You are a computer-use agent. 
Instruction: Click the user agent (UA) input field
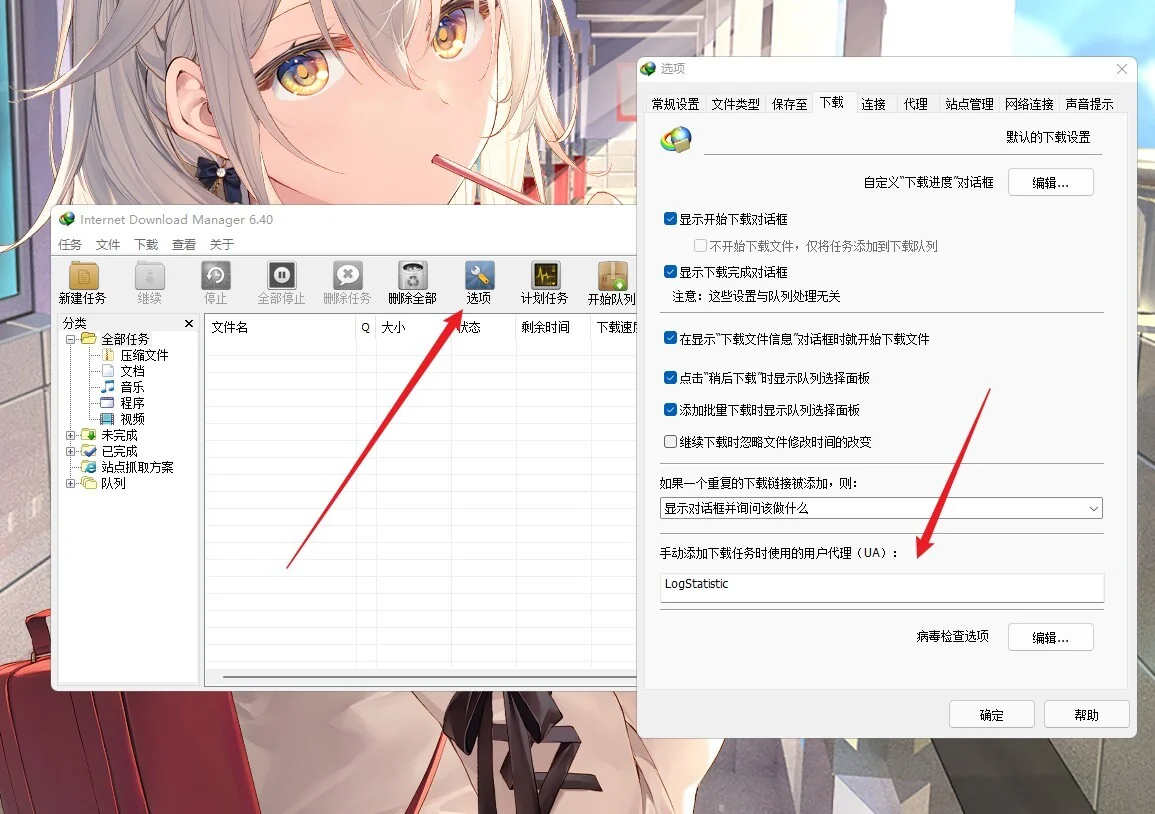[x=882, y=587]
